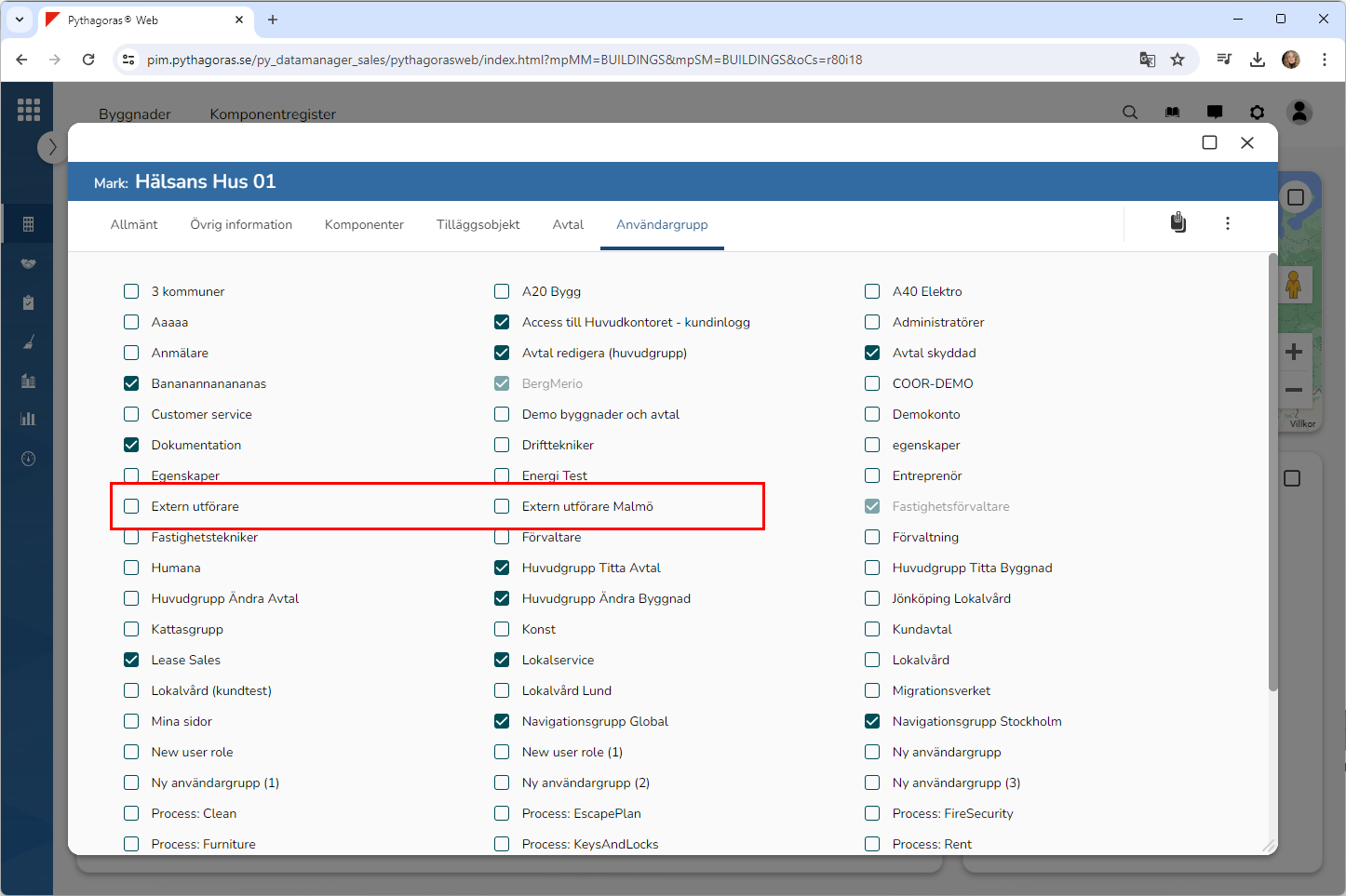Uncheck the Dokumentation checkbox
This screenshot has width=1346, height=896.
tap(131, 445)
